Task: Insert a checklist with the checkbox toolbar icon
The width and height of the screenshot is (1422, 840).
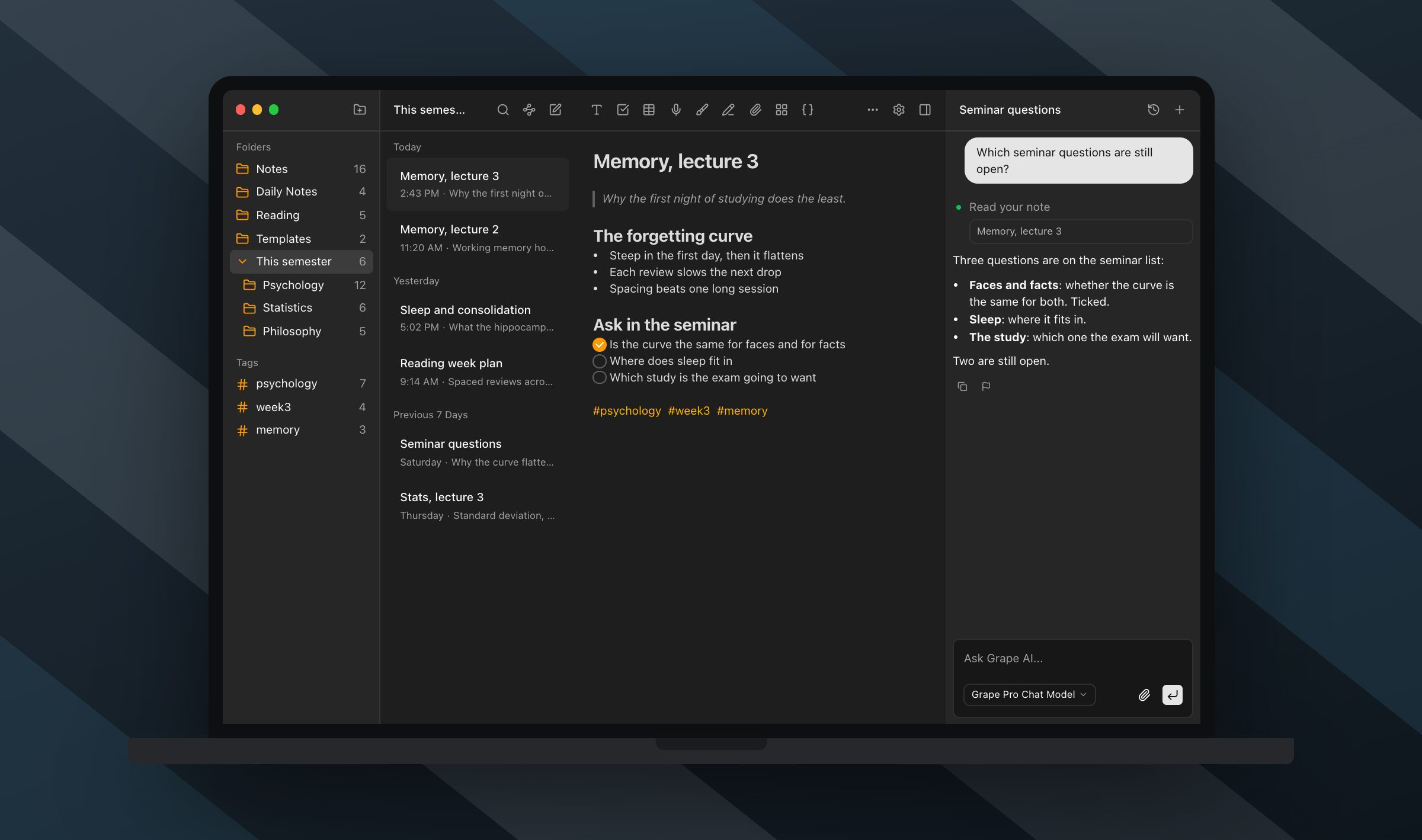Action: (623, 110)
